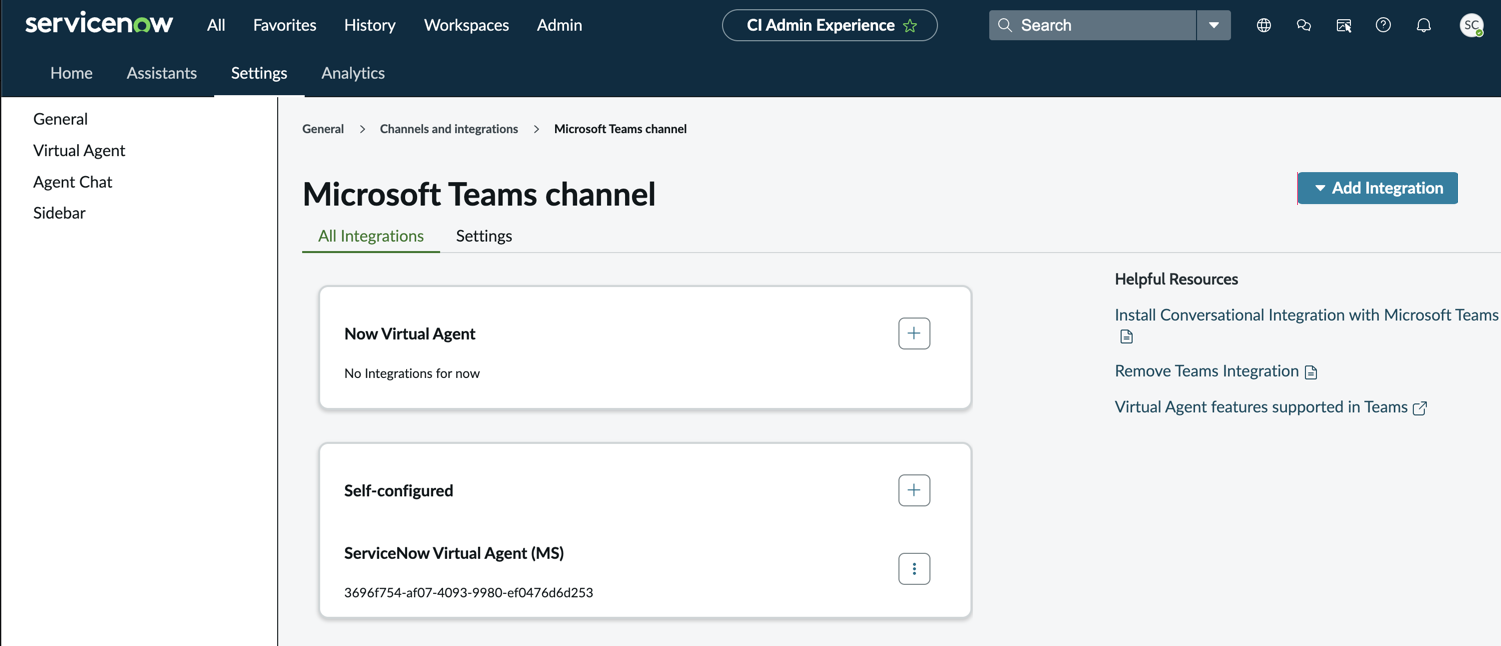Go to the Home tab
The width and height of the screenshot is (1501, 646).
[71, 73]
